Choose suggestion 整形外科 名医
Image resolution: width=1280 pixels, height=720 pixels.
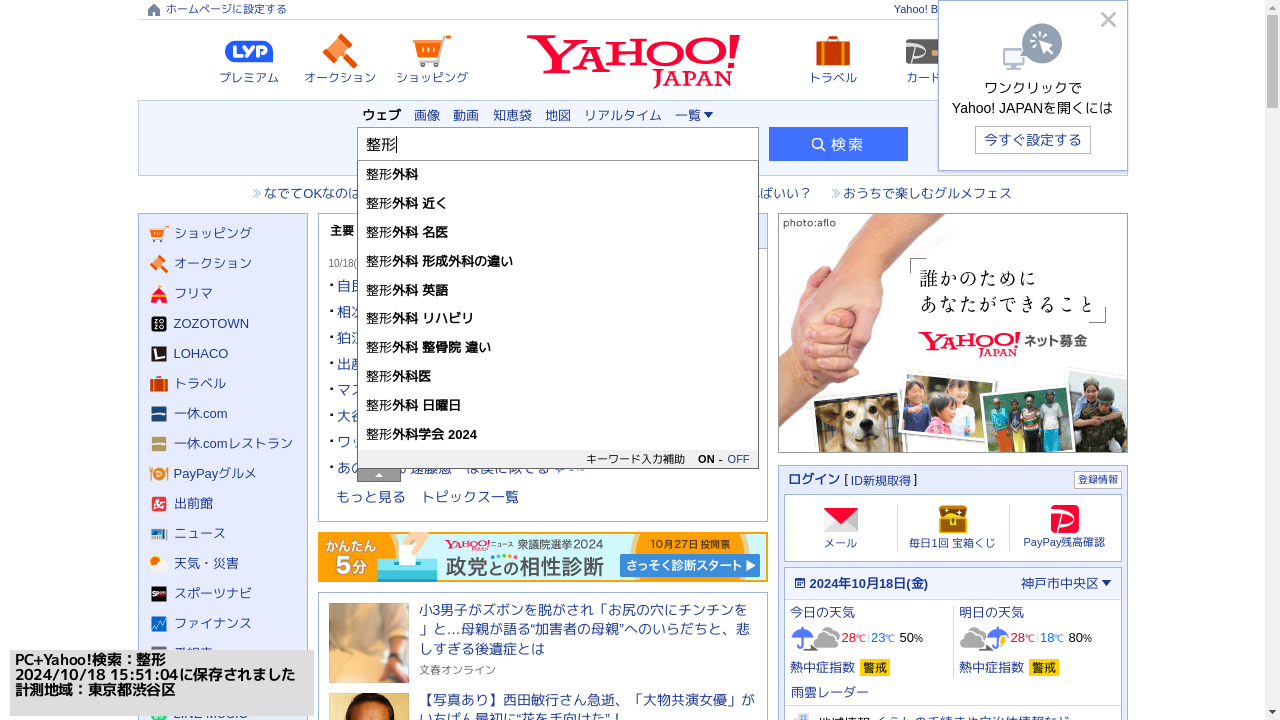[x=558, y=232]
